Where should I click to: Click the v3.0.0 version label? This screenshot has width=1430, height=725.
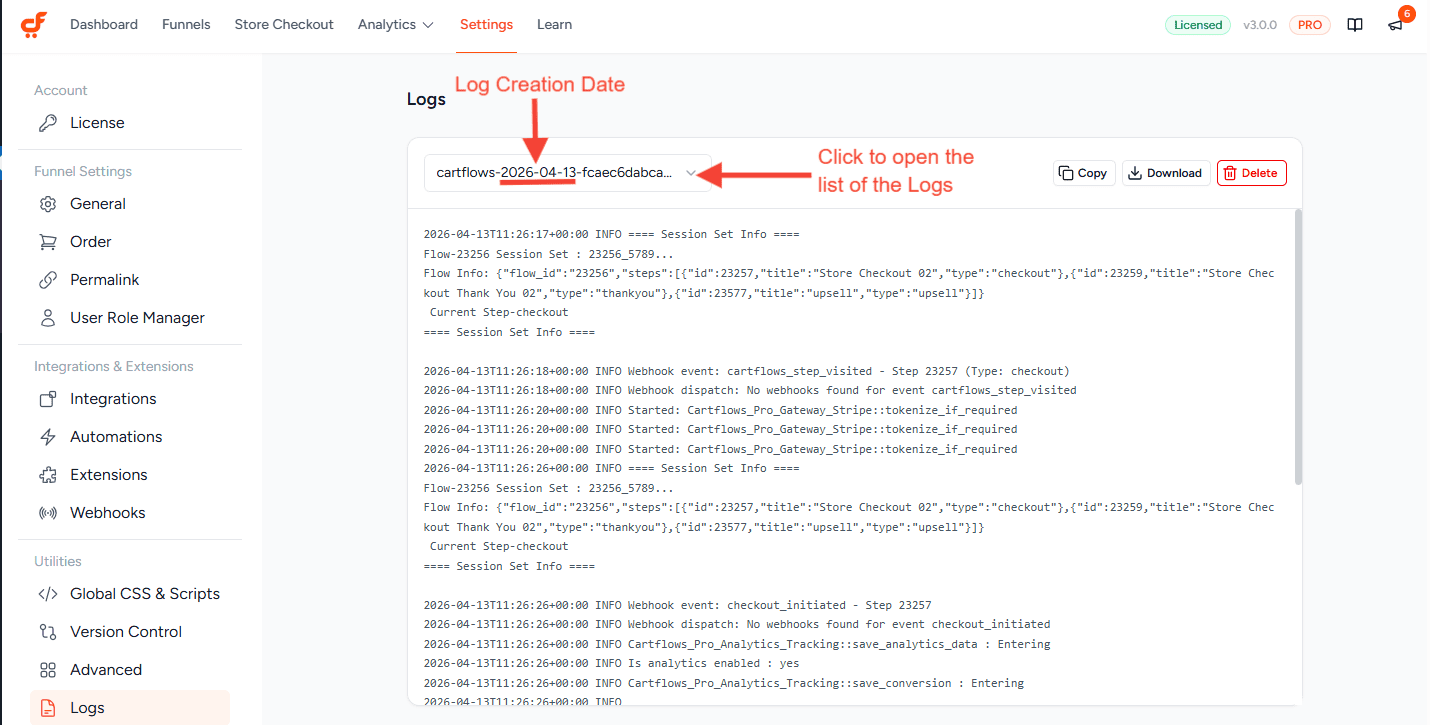pos(1260,25)
